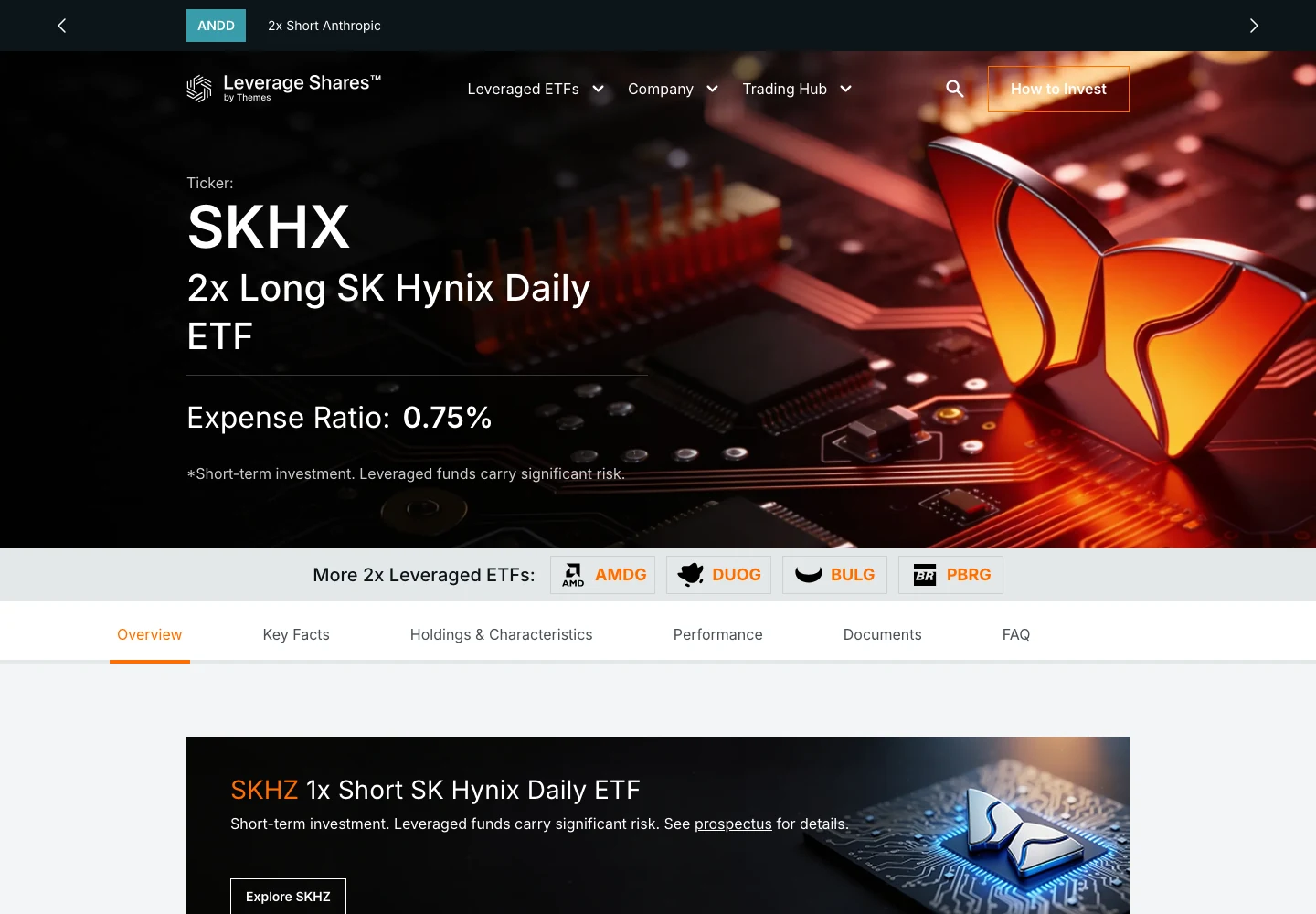
Task: Open the Documents tab
Action: click(882, 634)
